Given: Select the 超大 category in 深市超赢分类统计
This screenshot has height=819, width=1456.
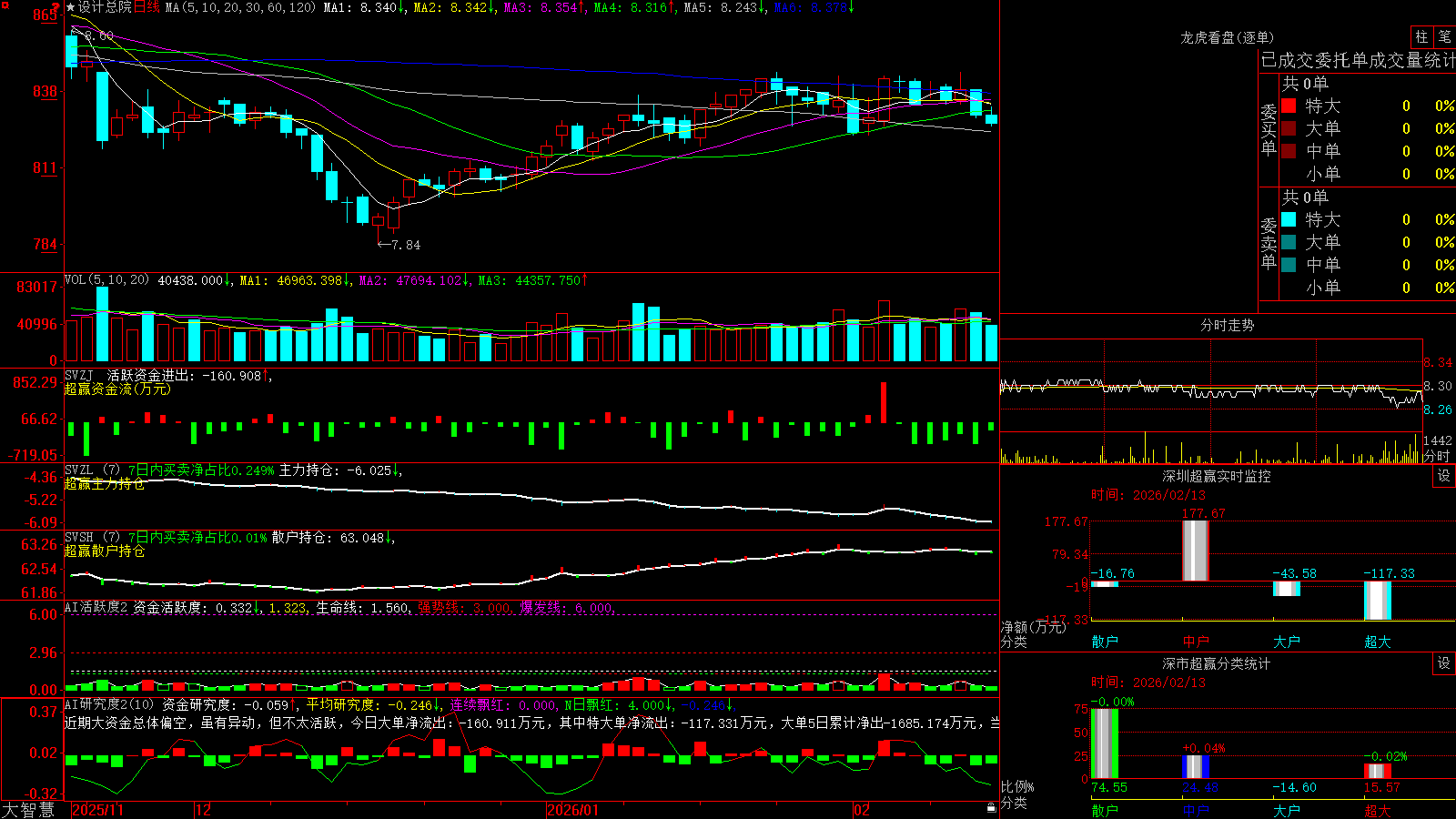Looking at the screenshot, I should tap(1378, 811).
